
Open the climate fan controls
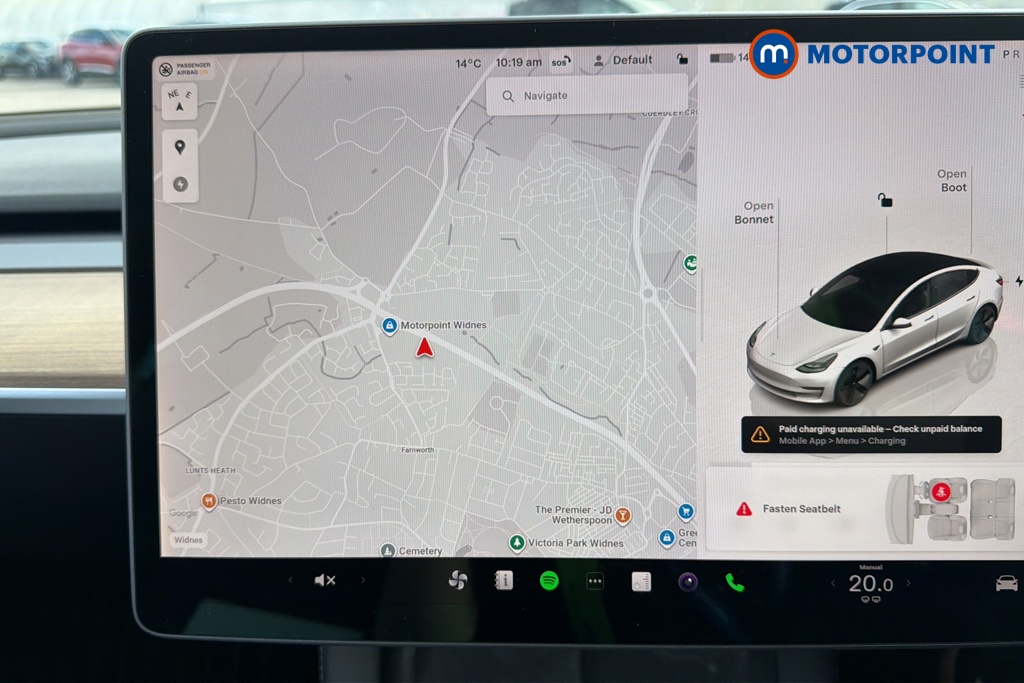coord(456,580)
